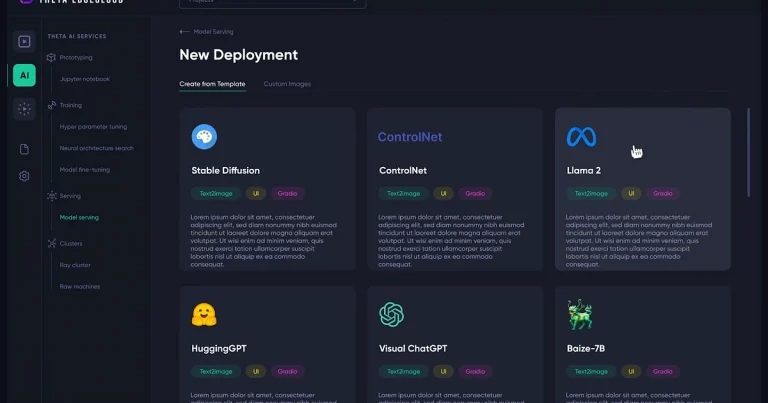The image size is (768, 403).
Task: Click UI tag on Stable Diffusion card
Action: pos(256,193)
